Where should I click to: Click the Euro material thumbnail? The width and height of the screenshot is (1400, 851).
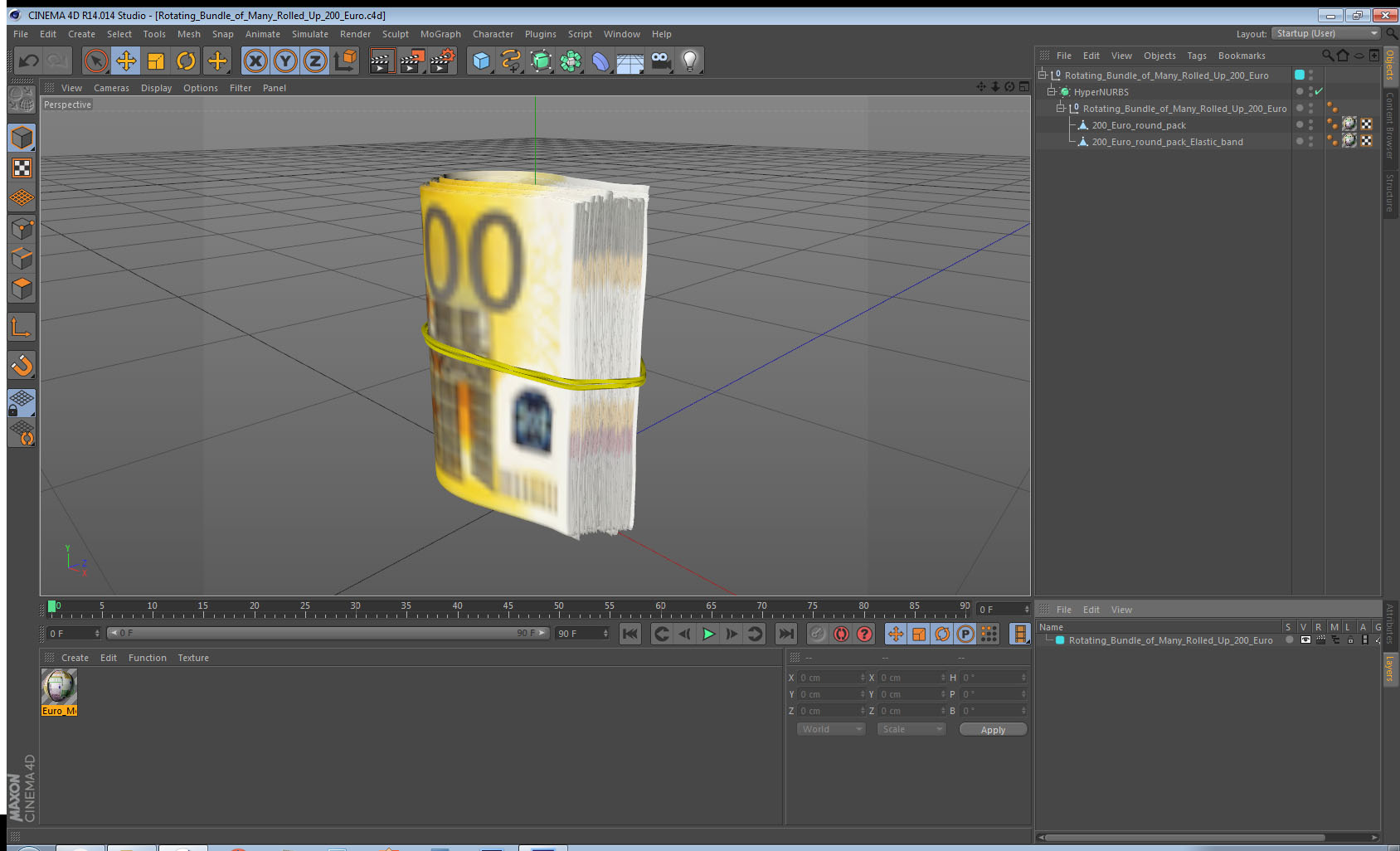coord(59,687)
